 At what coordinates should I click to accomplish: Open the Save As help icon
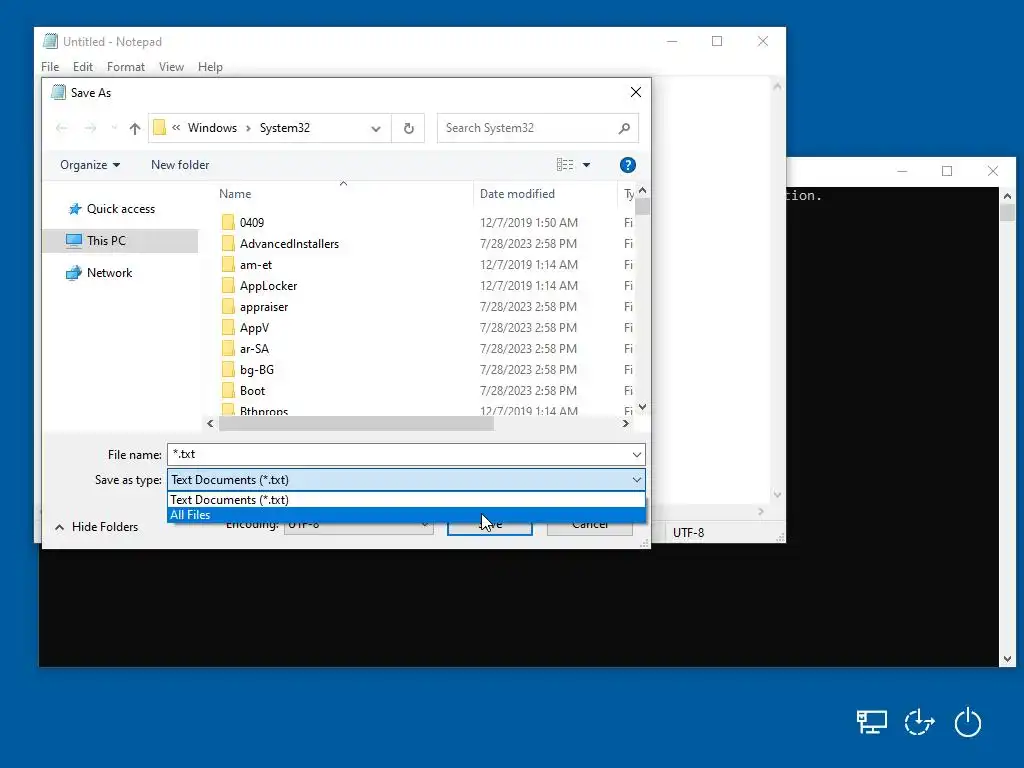click(628, 165)
